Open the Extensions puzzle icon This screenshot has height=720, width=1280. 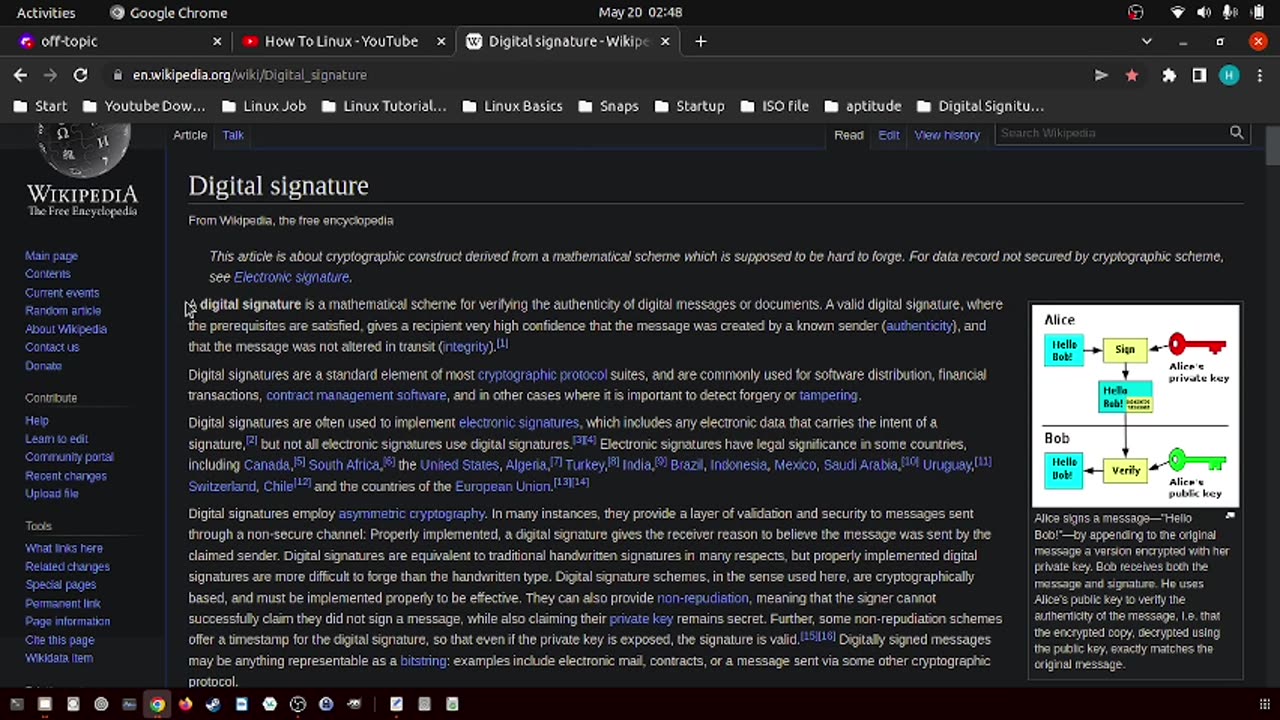(1169, 75)
